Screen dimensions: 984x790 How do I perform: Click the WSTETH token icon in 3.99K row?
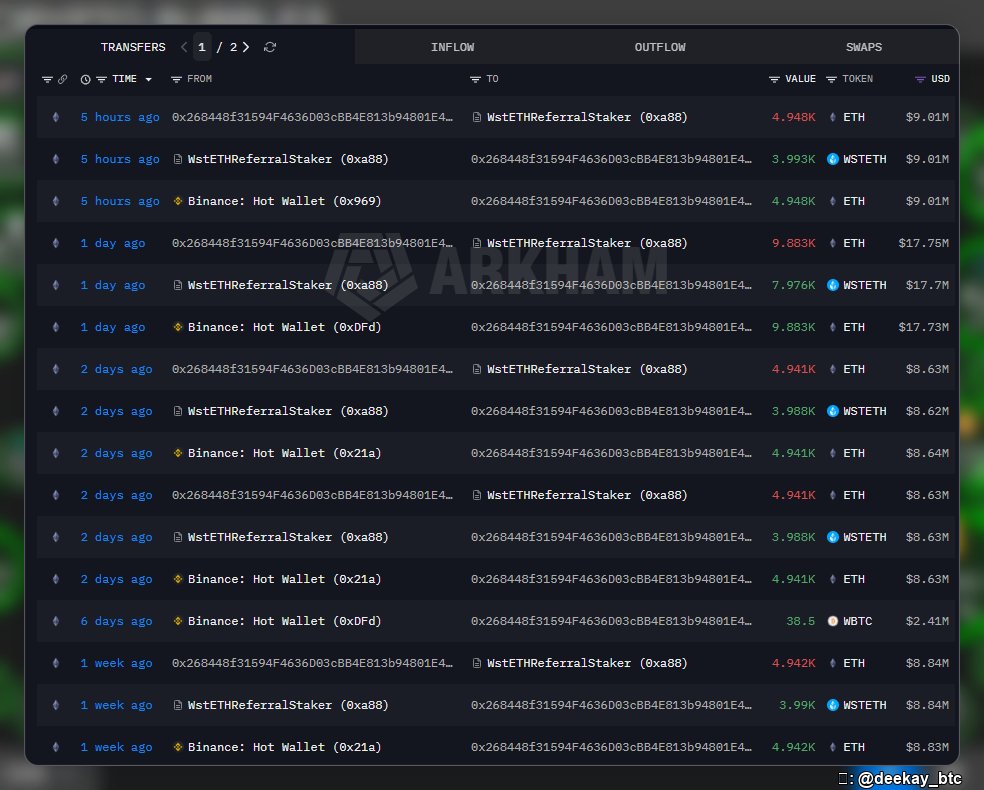(x=833, y=705)
